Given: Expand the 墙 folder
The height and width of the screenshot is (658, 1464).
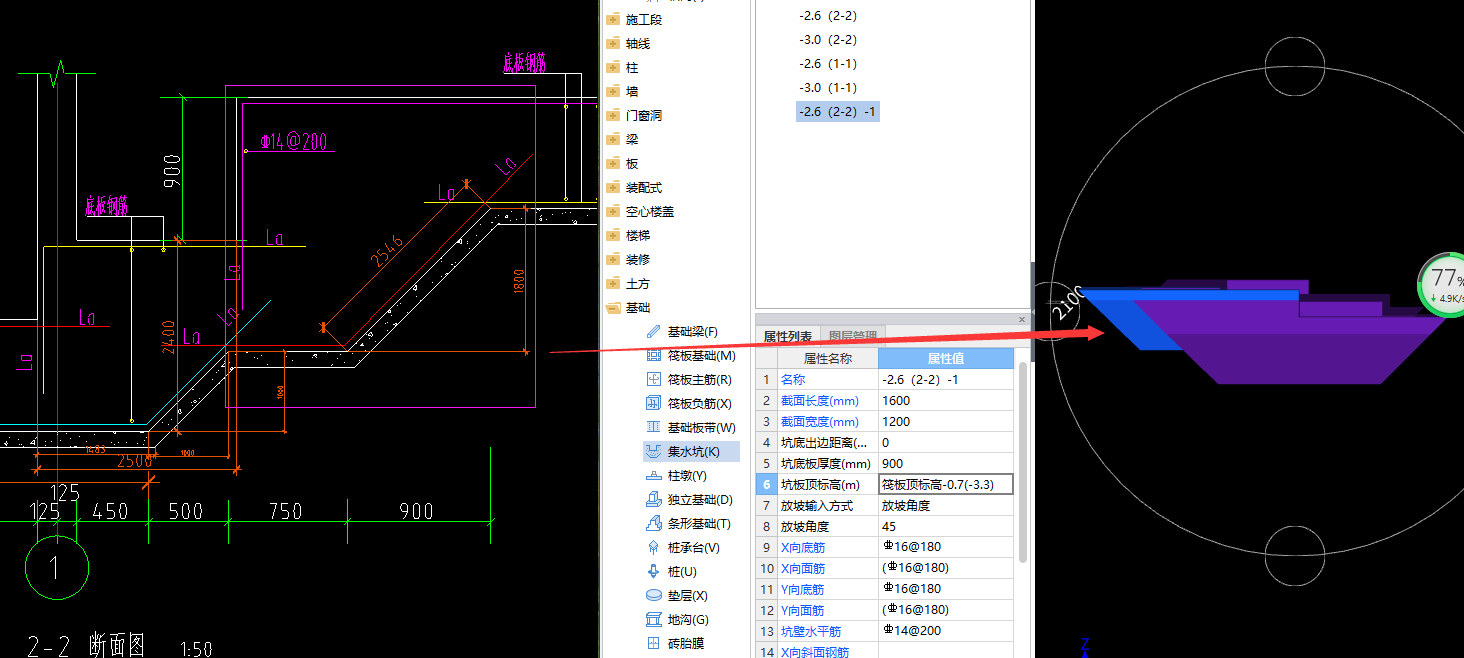Looking at the screenshot, I should [x=612, y=91].
